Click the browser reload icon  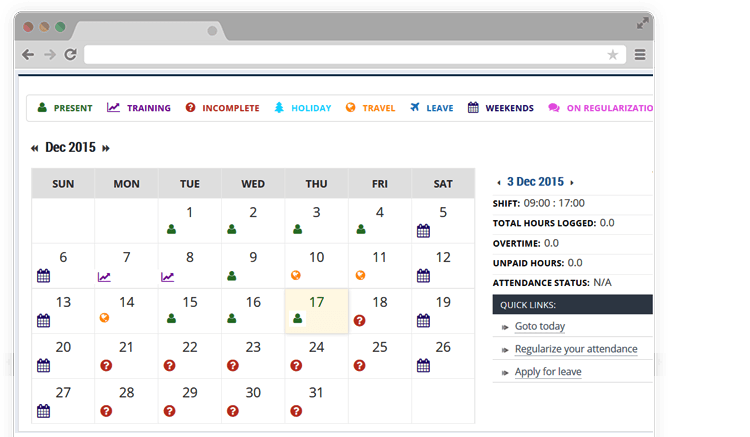tap(70, 55)
